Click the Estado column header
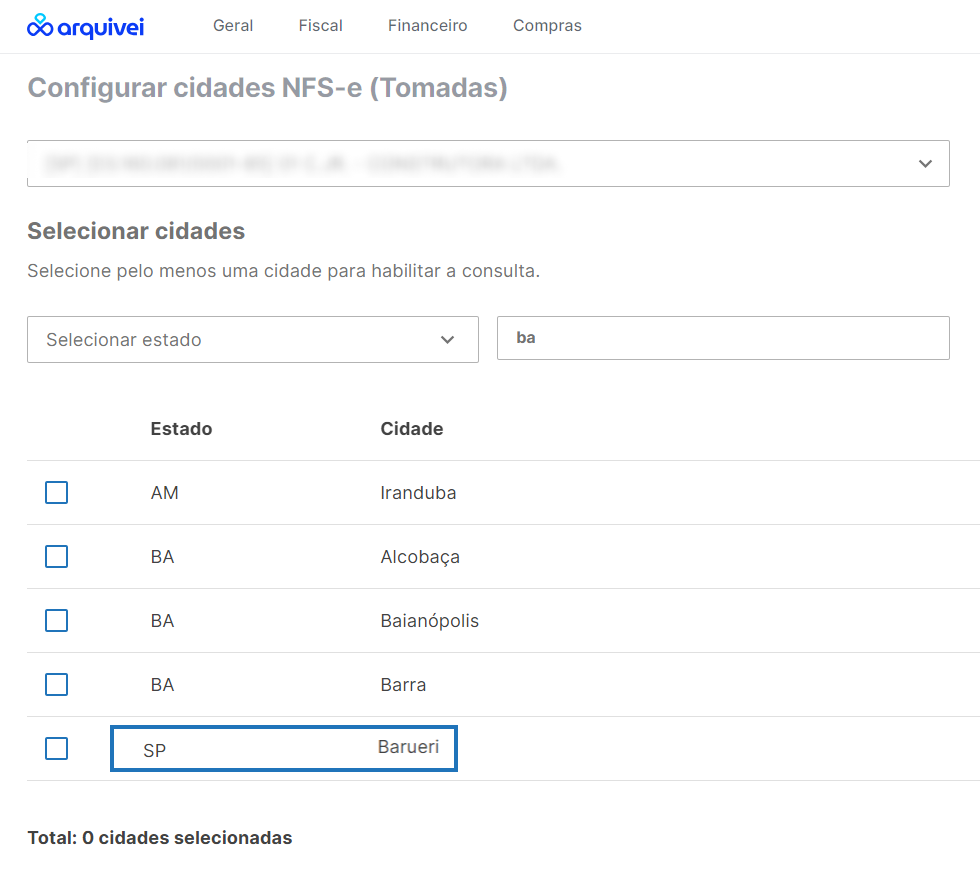 [181, 429]
